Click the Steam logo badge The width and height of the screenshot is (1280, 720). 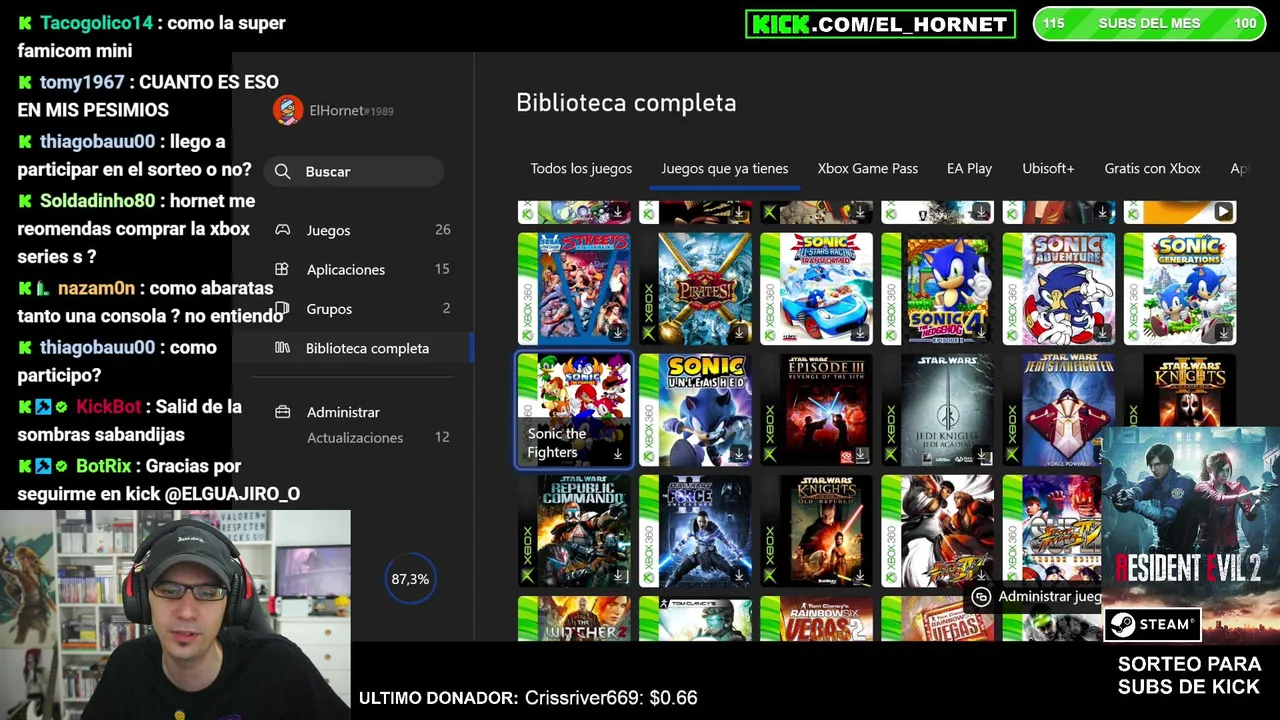click(x=1152, y=624)
